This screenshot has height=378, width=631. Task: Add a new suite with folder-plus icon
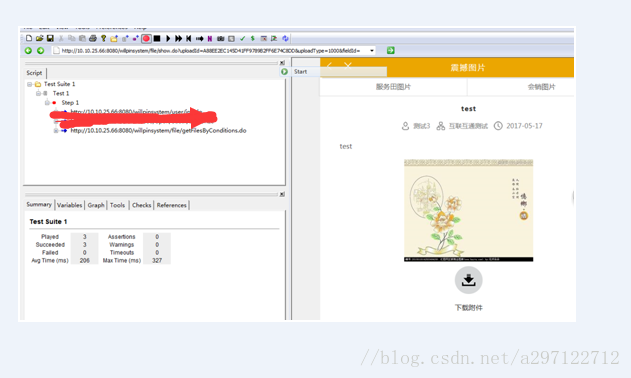(114, 38)
